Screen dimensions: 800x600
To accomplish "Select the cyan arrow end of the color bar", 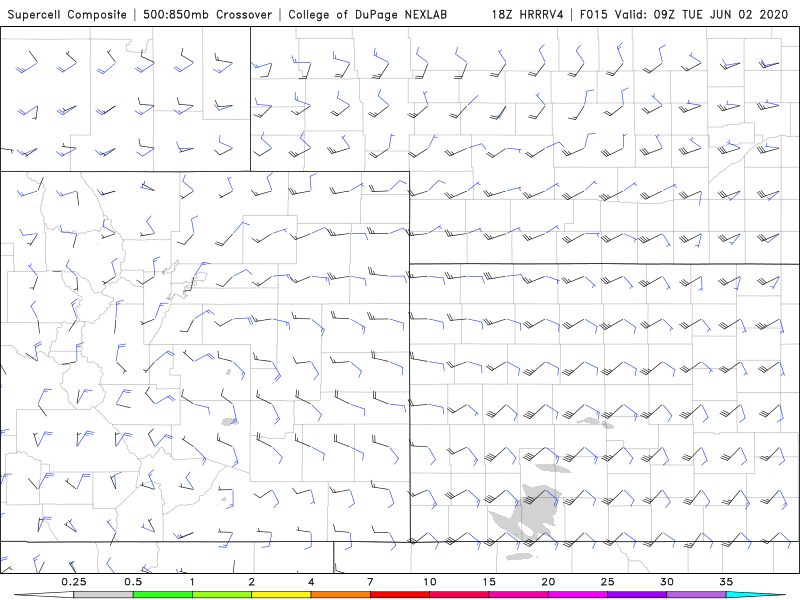I will [x=756, y=595].
